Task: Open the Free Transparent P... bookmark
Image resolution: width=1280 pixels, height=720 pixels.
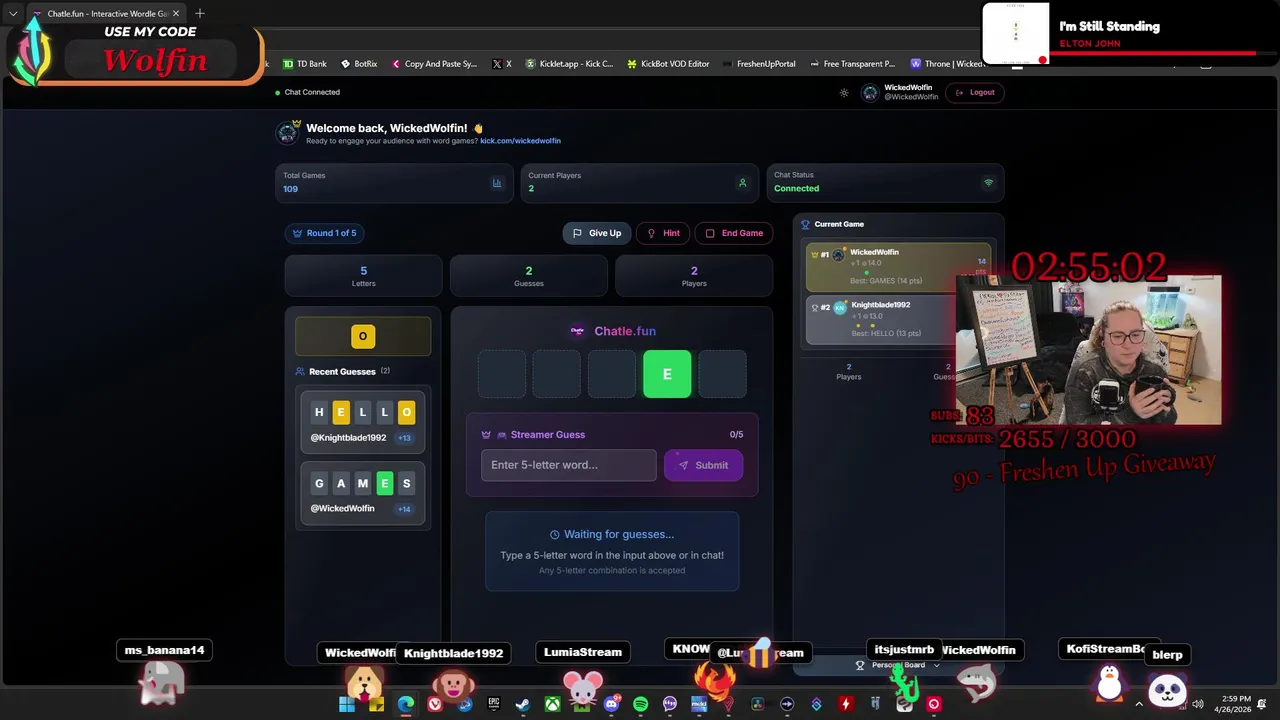Action: [x=852, y=63]
